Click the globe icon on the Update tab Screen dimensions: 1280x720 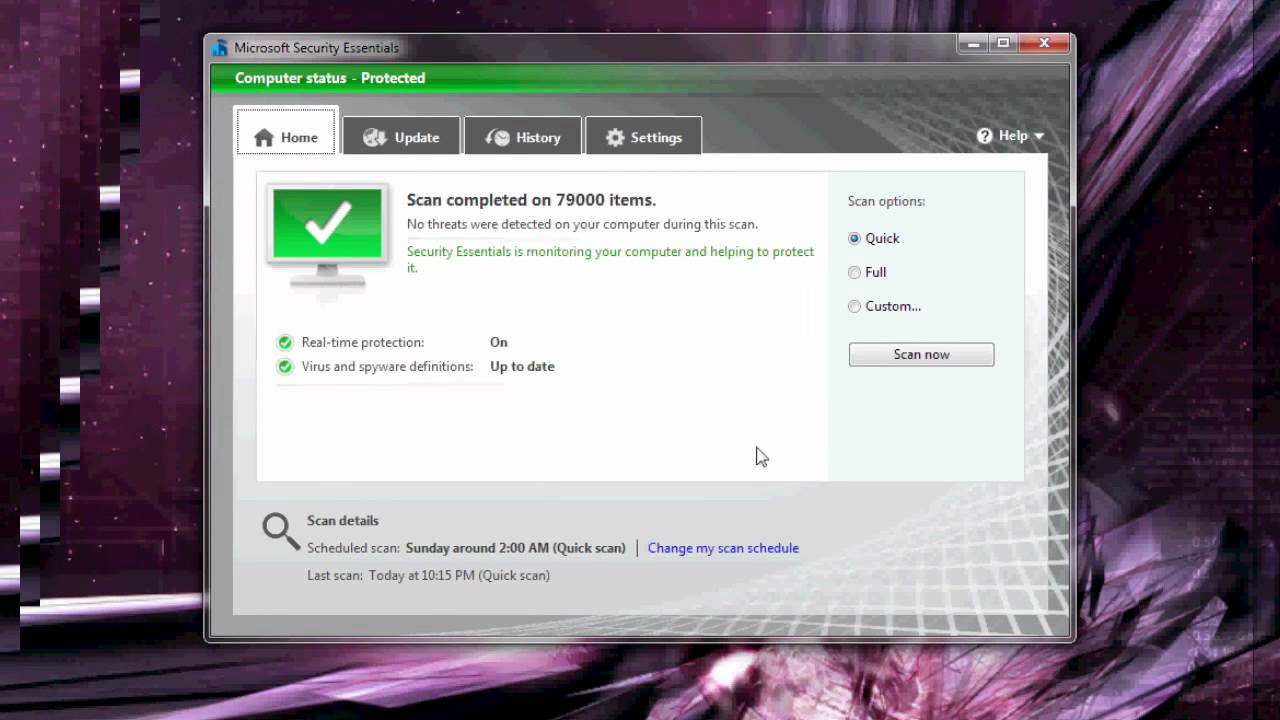coord(375,138)
